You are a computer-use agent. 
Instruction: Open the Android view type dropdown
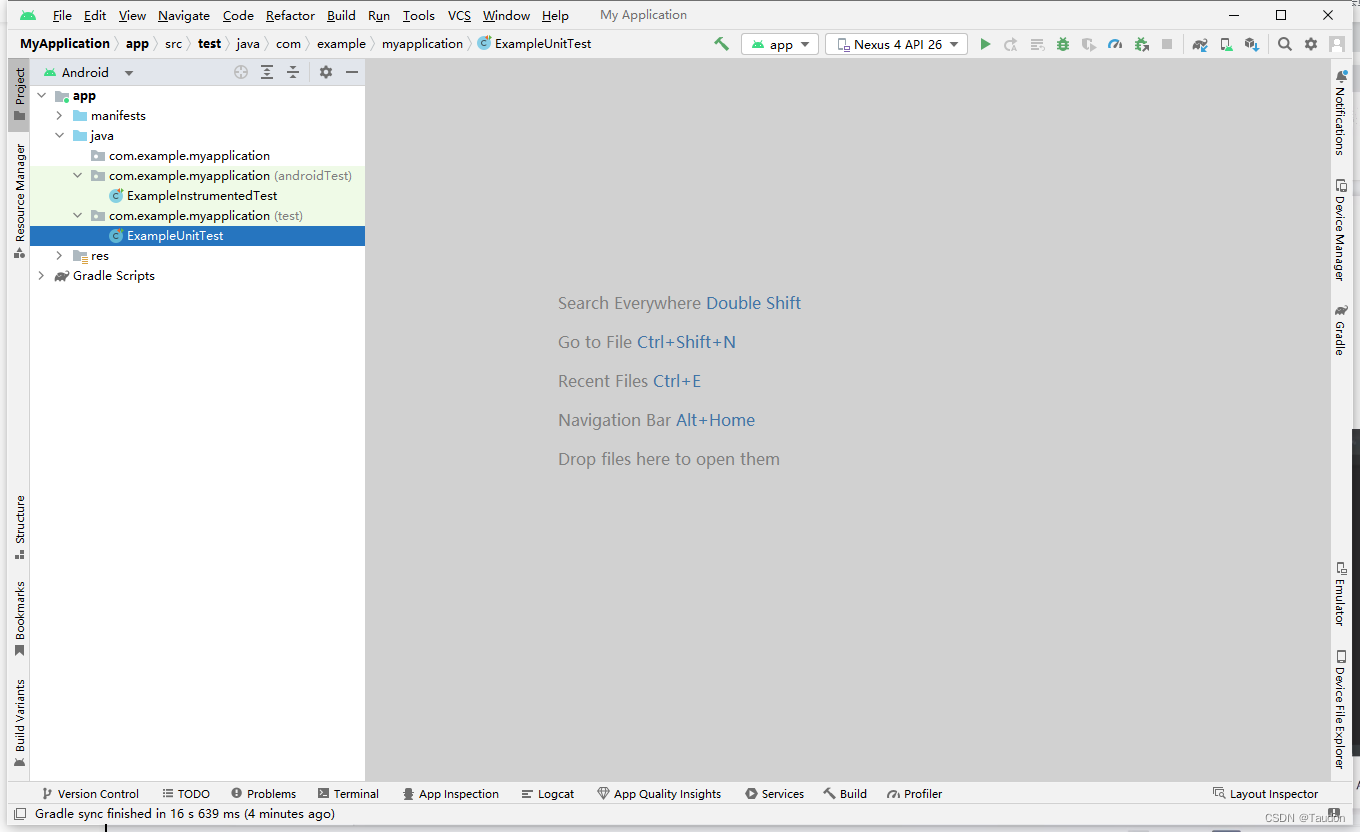(88, 72)
